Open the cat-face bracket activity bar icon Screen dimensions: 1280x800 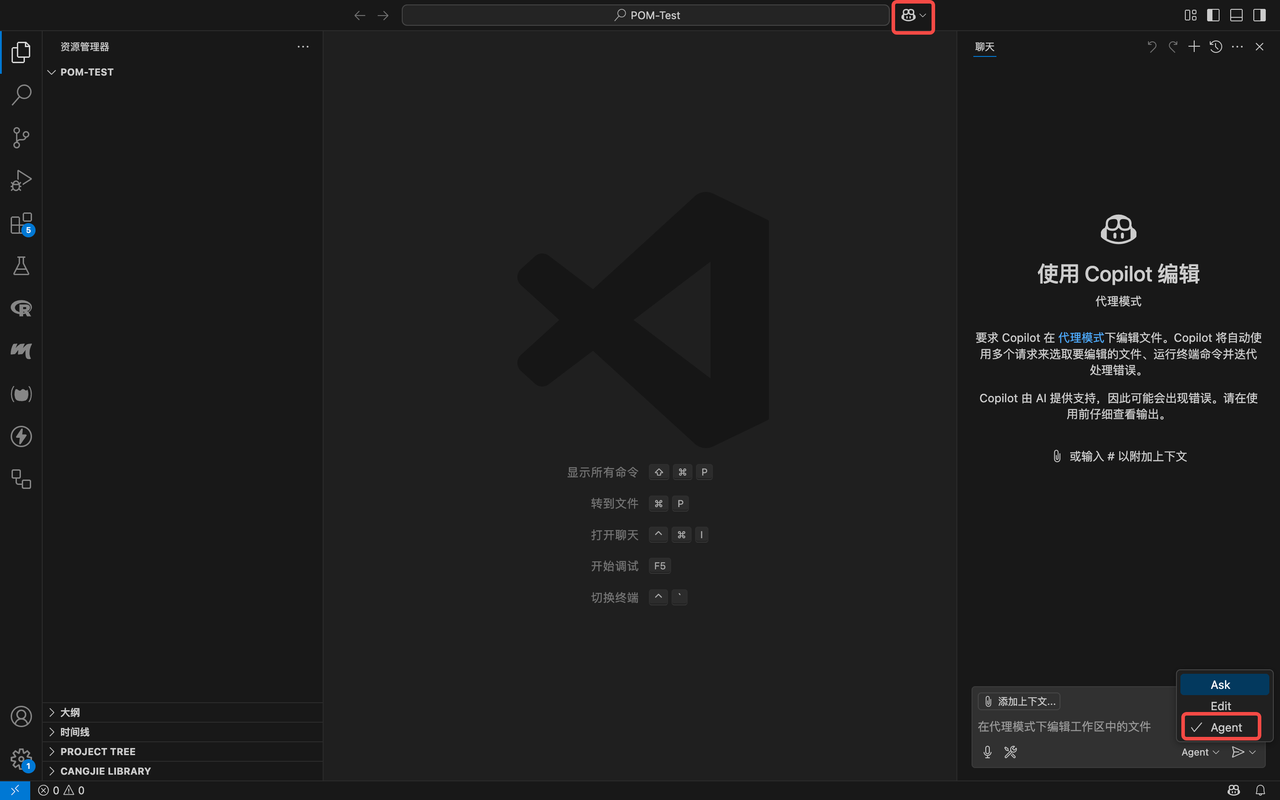(x=21, y=394)
